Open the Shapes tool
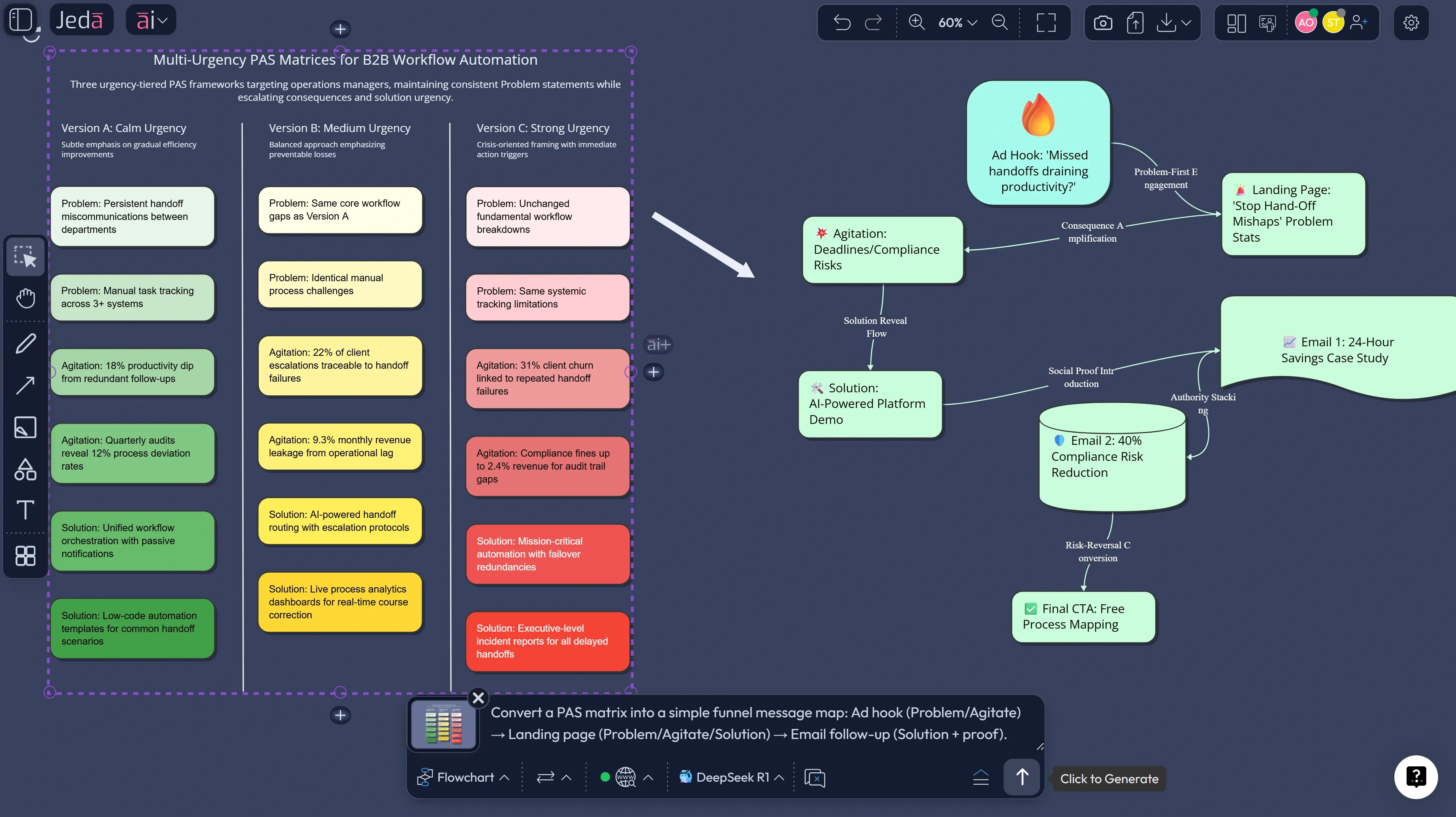This screenshot has width=1456, height=817. point(25,470)
